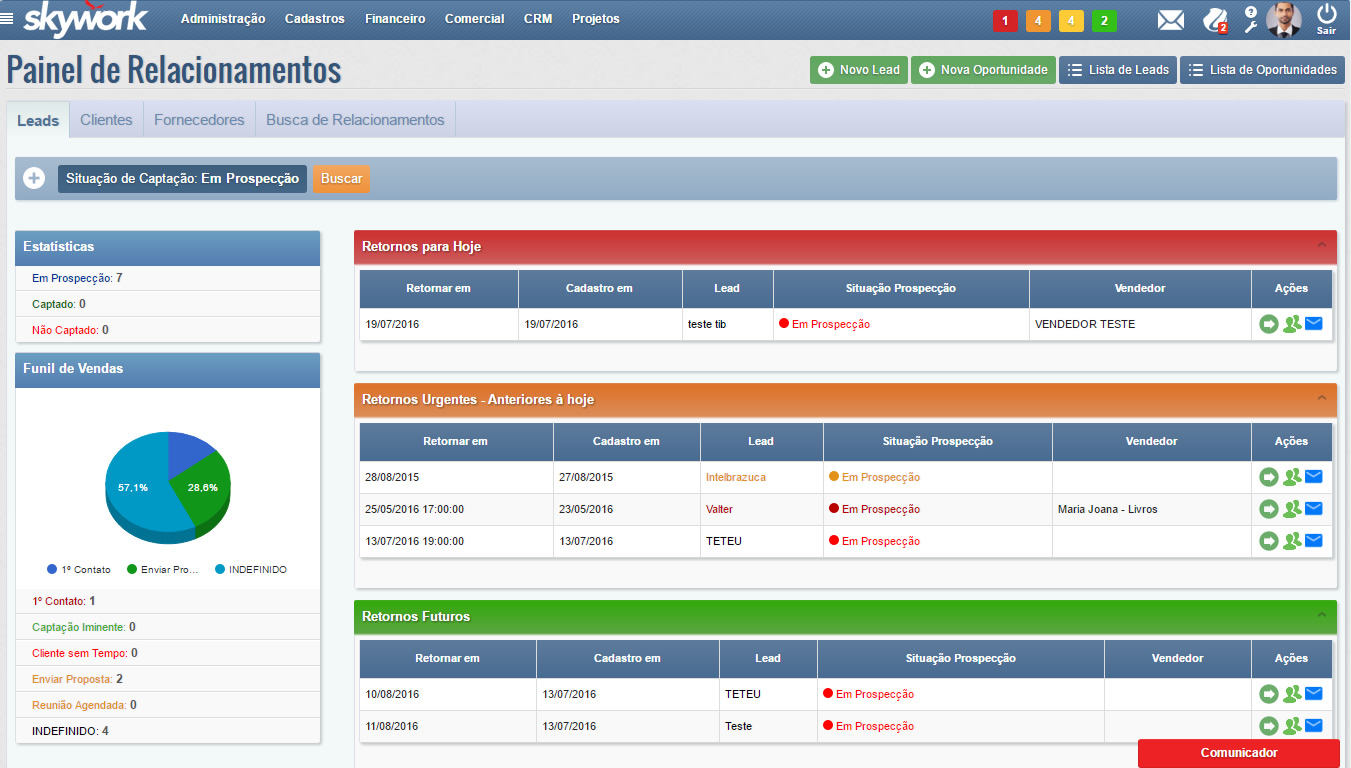
Task: Click mail icon for TETEU 10/08/2016 row
Action: coord(1314,694)
